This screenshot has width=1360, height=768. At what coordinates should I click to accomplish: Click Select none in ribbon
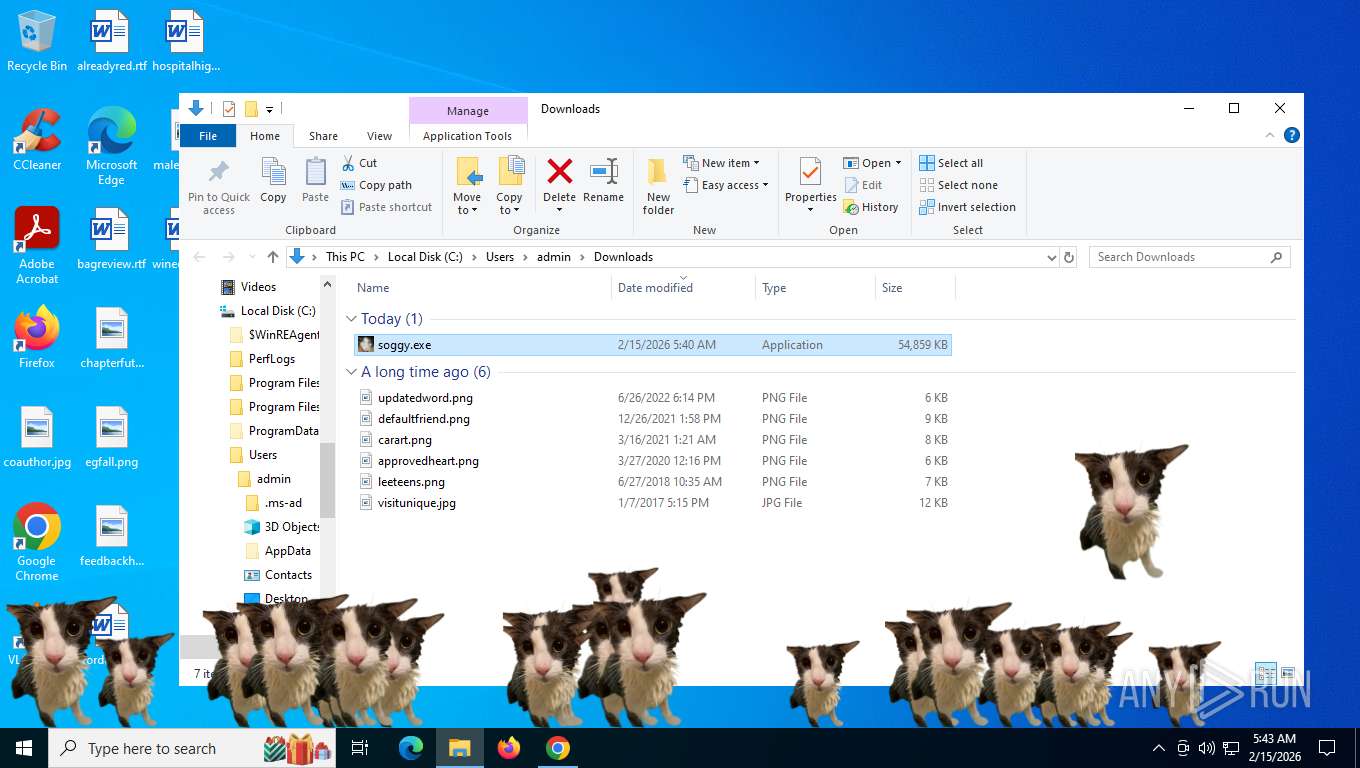[x=958, y=185]
